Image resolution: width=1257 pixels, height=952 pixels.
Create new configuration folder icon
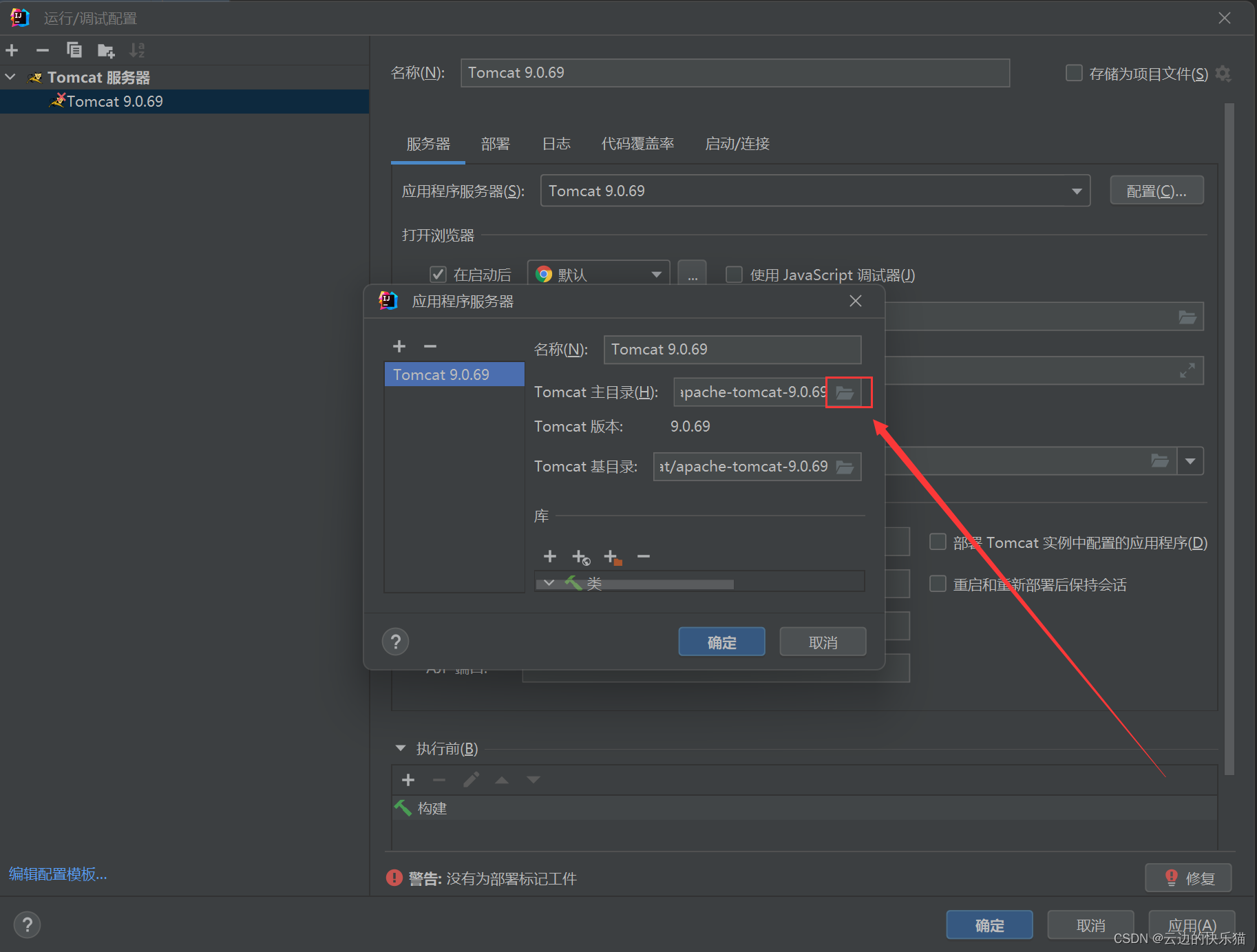pyautogui.click(x=106, y=50)
